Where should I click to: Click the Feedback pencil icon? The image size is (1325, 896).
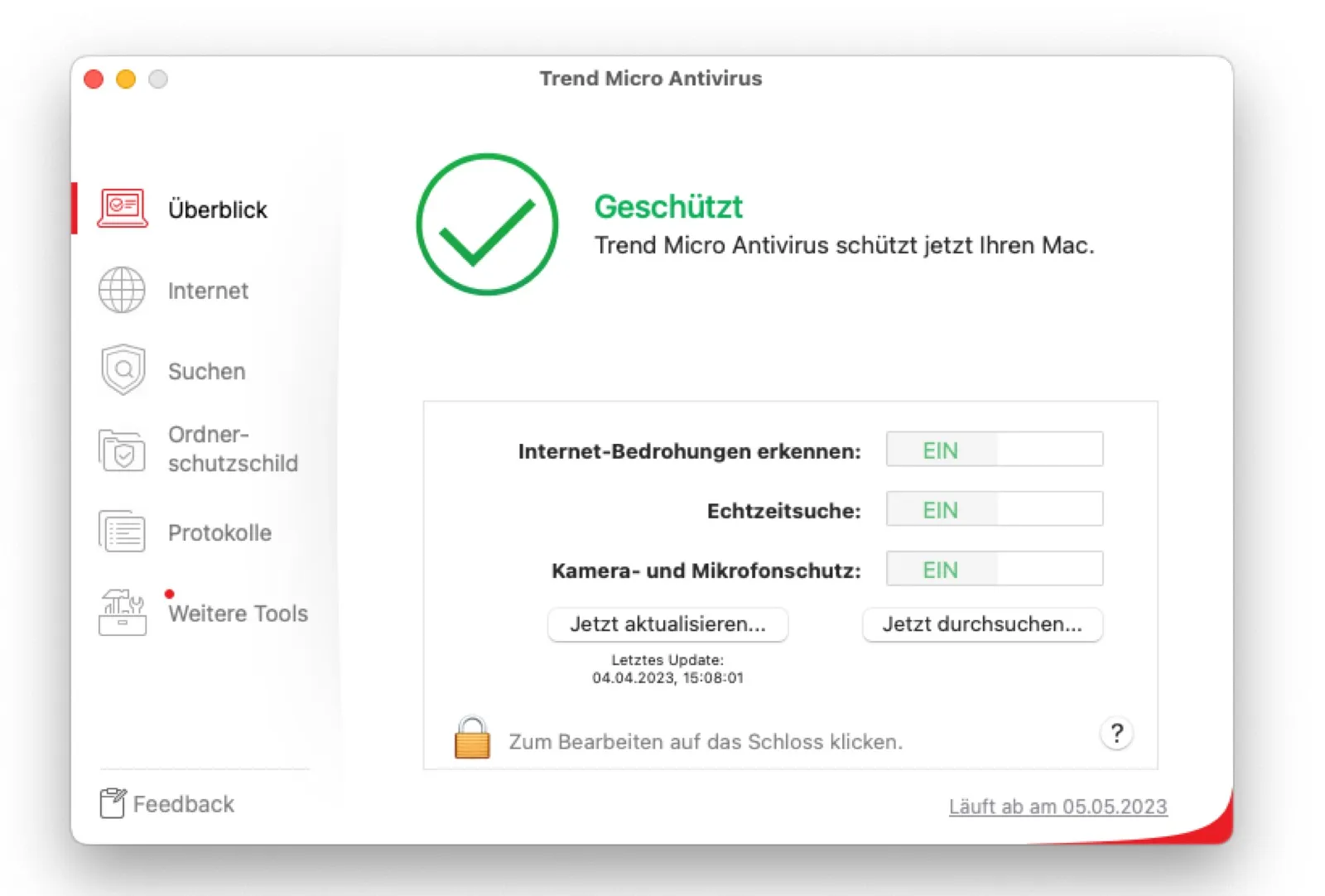(x=111, y=801)
